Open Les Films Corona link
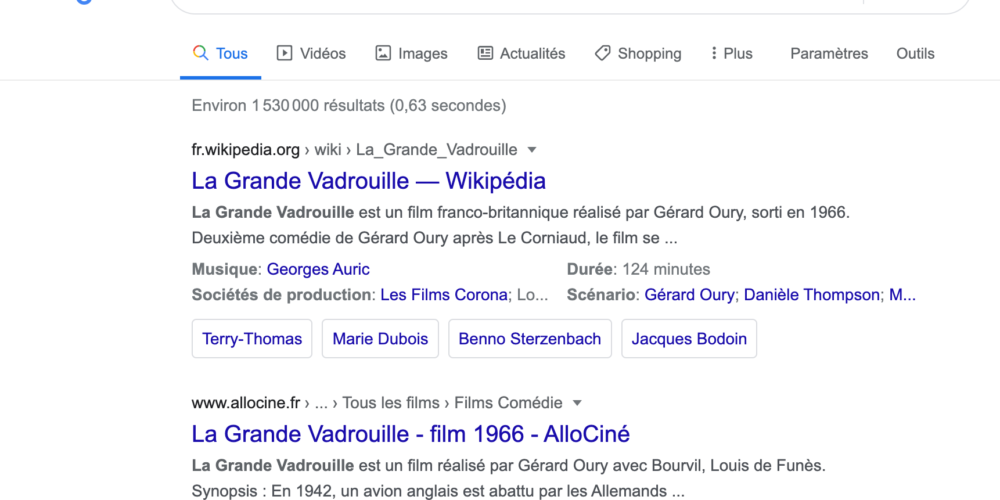Viewport: 1000px width, 500px height. pyautogui.click(x=444, y=295)
